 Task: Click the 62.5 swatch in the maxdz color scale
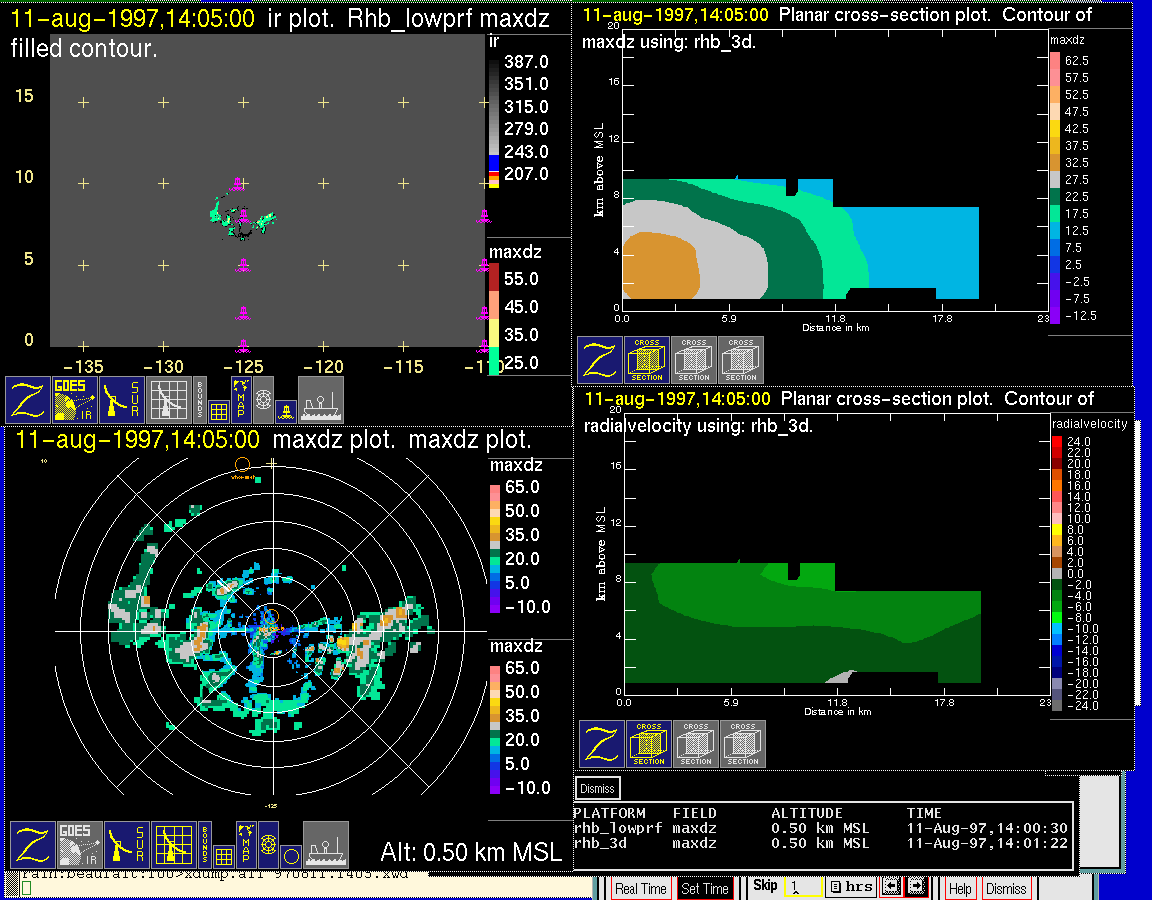point(1054,60)
